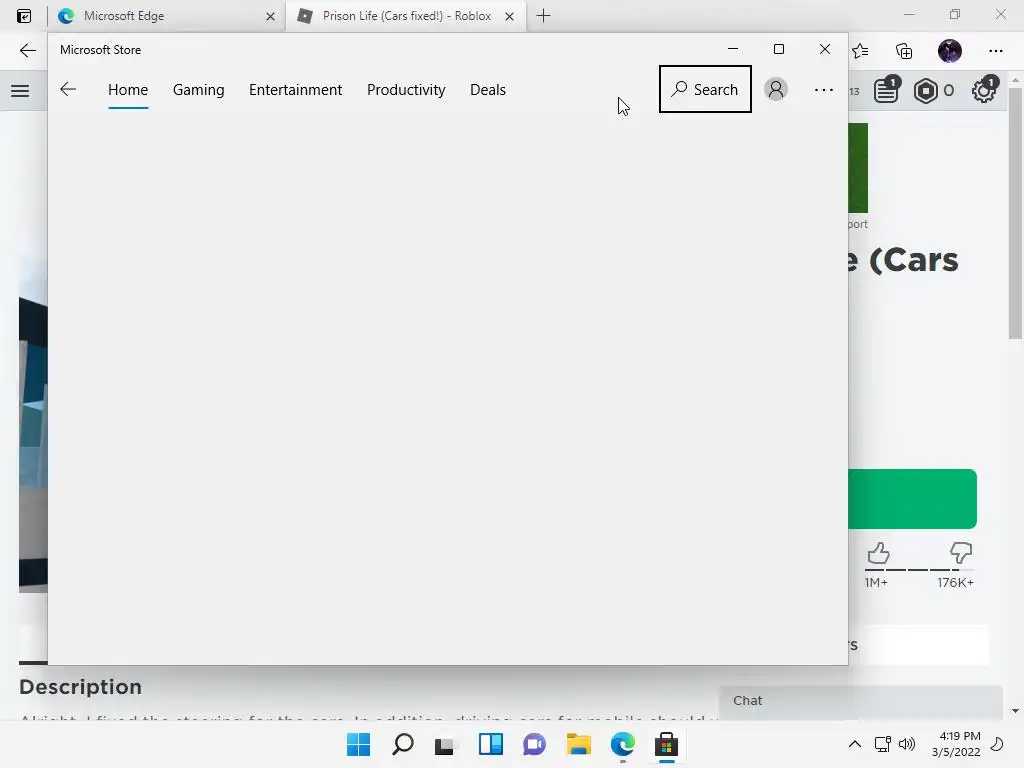The width and height of the screenshot is (1024, 768).
Task: Open Edge tab actions menu icon
Action: (x=24, y=16)
